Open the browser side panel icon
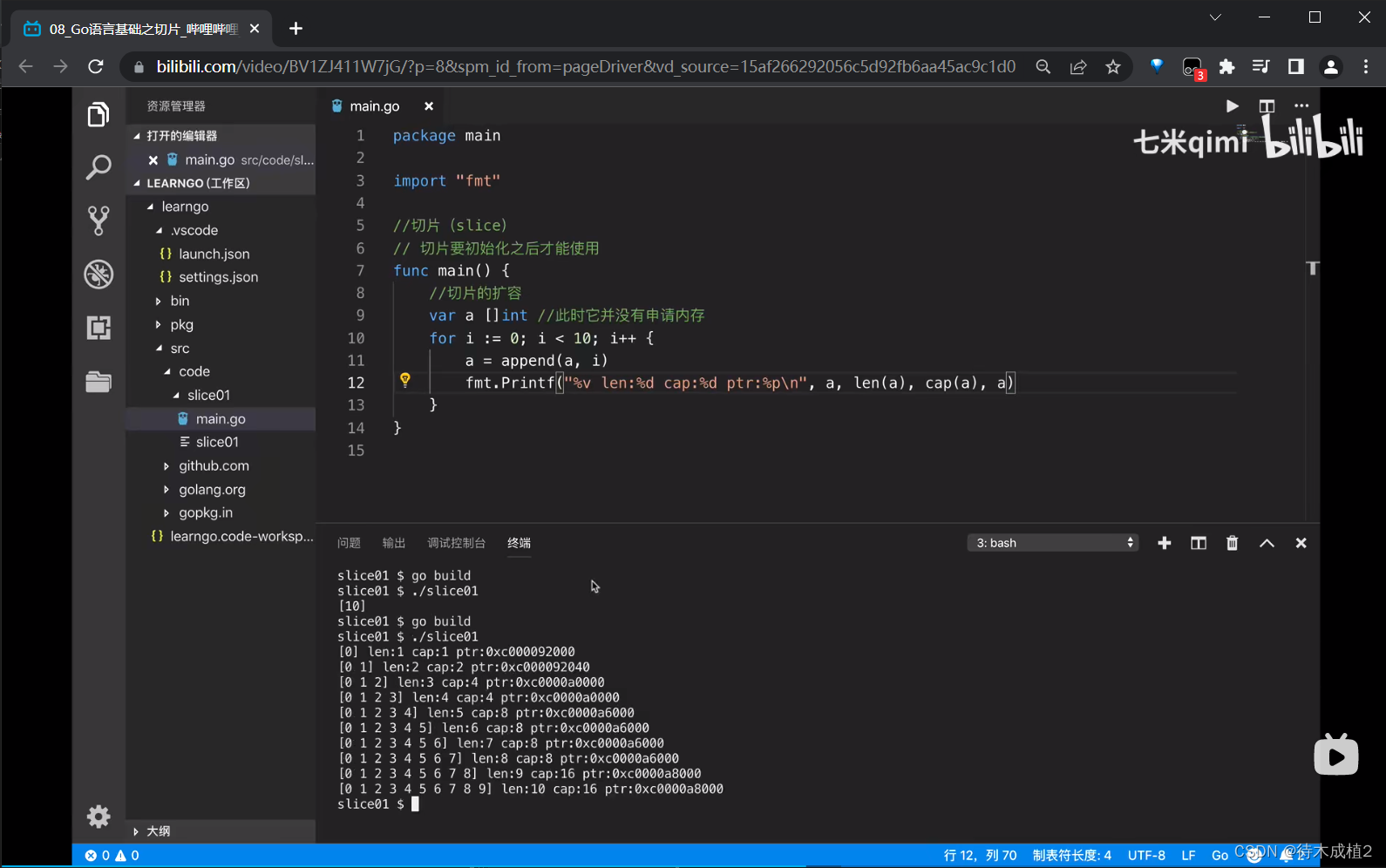 pyautogui.click(x=1296, y=67)
